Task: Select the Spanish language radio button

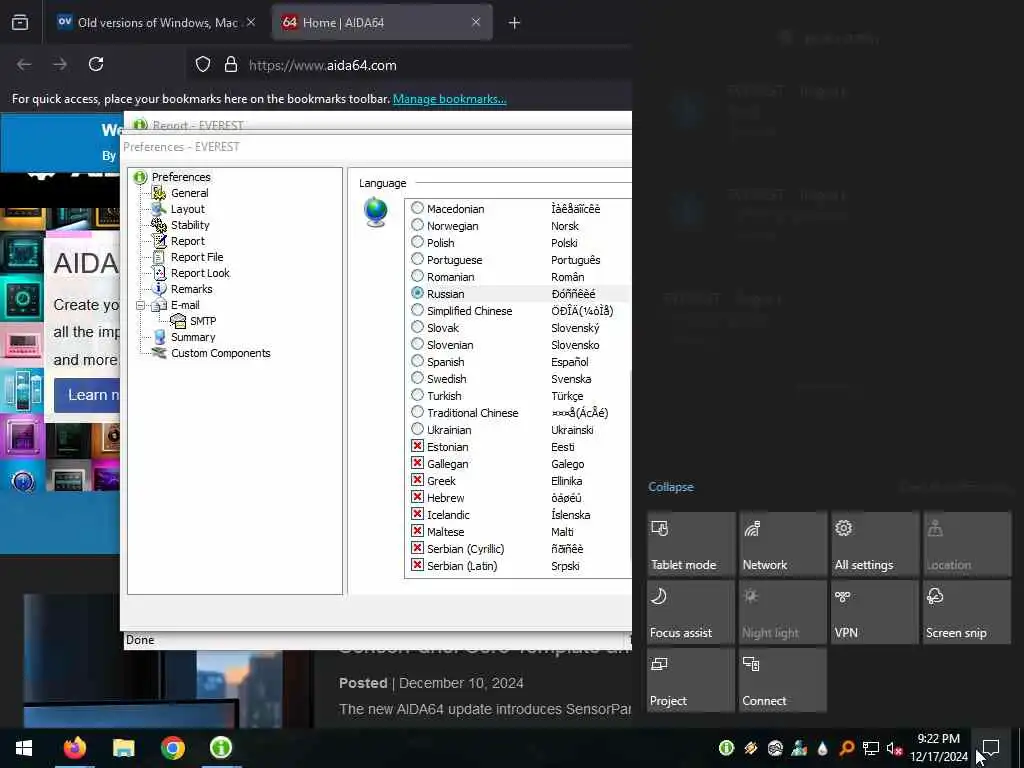Action: (x=417, y=361)
